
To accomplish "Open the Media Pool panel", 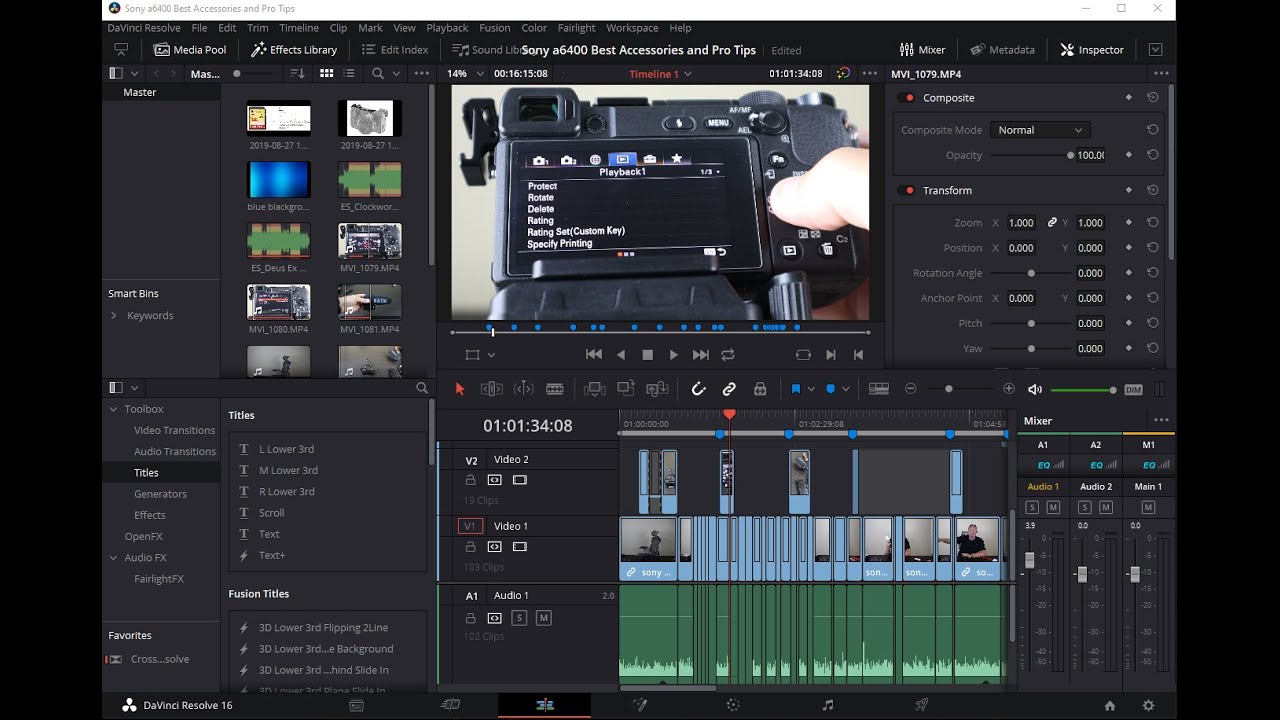I will tap(190, 49).
